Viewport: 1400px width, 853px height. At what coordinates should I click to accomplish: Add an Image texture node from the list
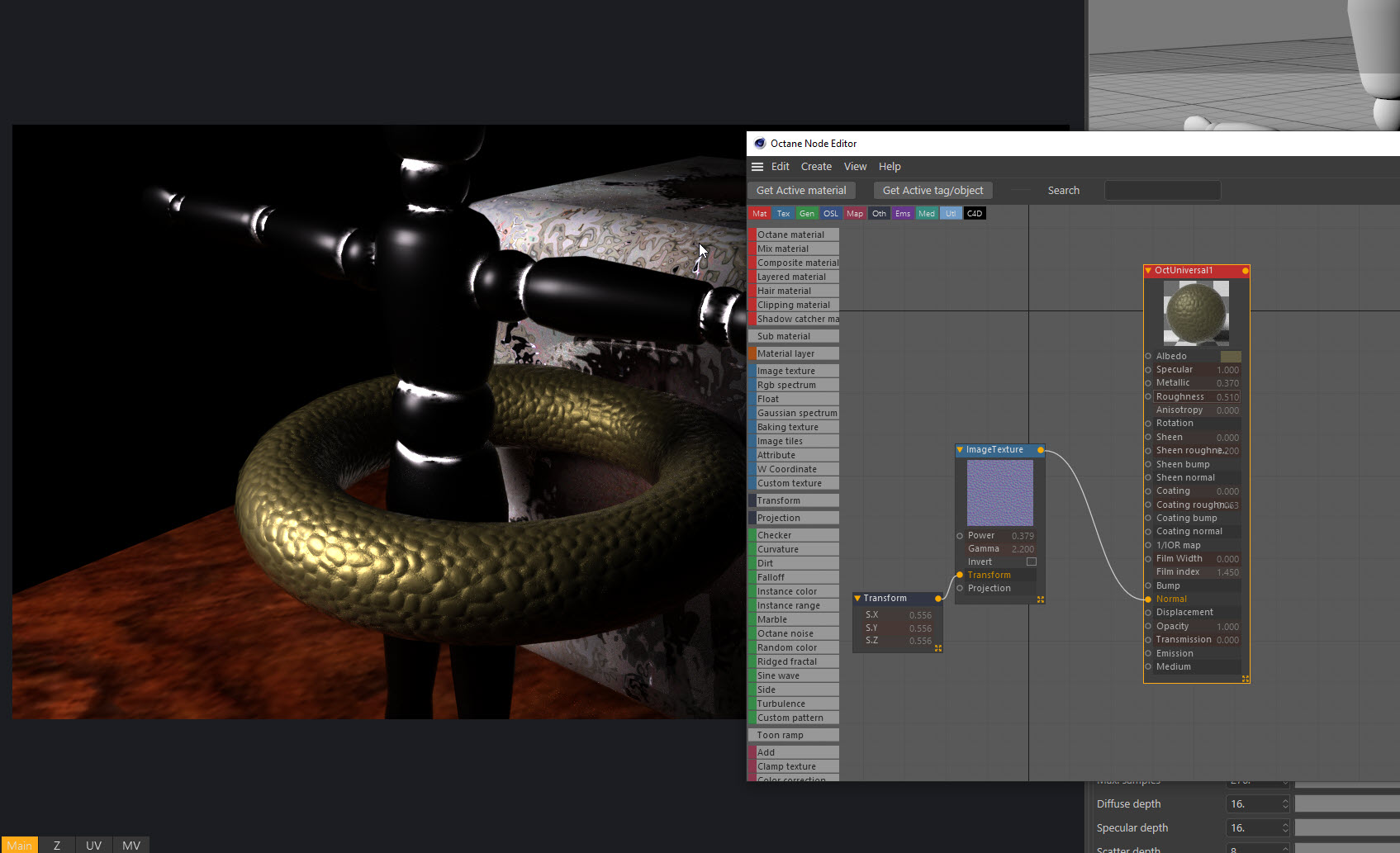click(x=794, y=372)
